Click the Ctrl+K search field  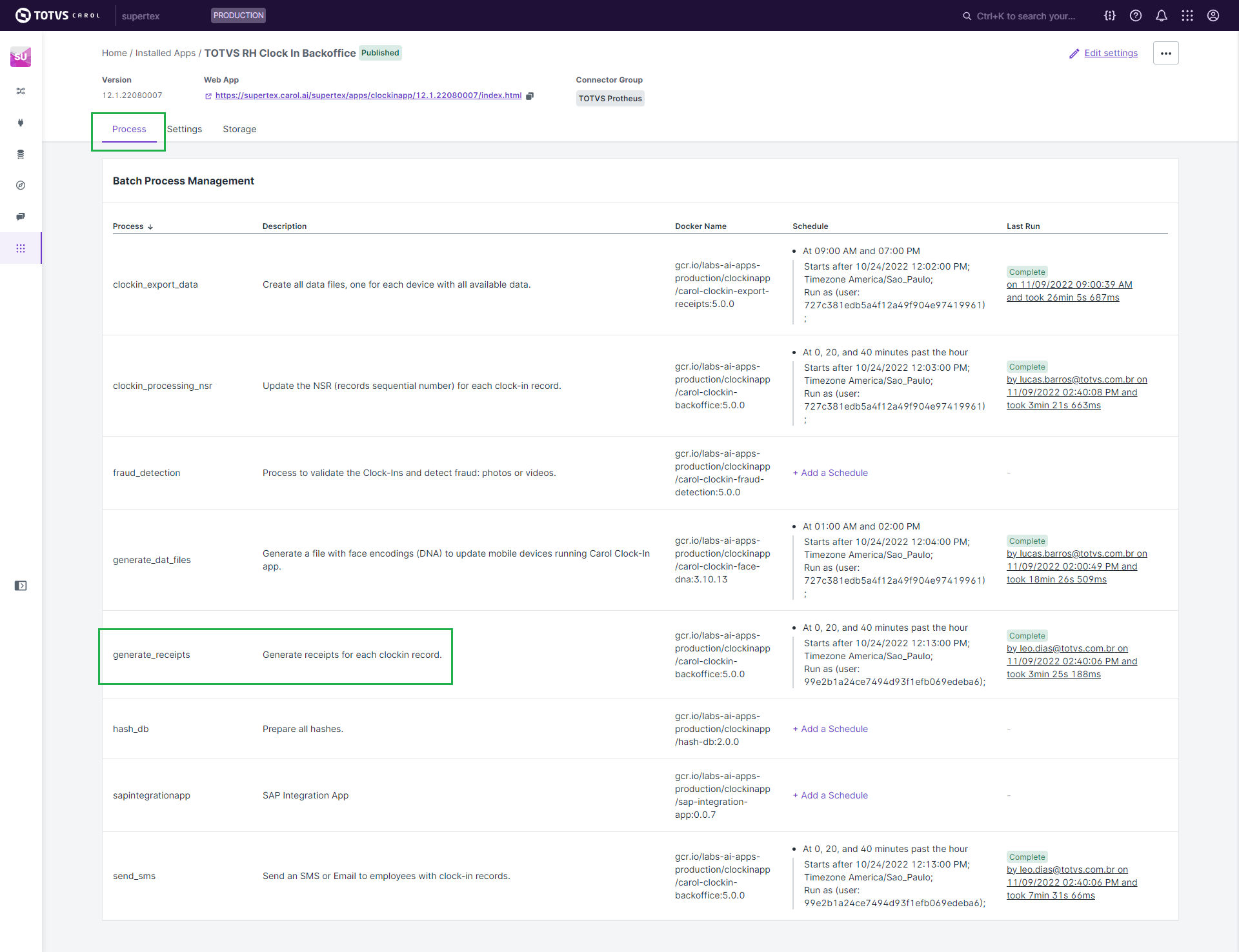(x=1025, y=16)
